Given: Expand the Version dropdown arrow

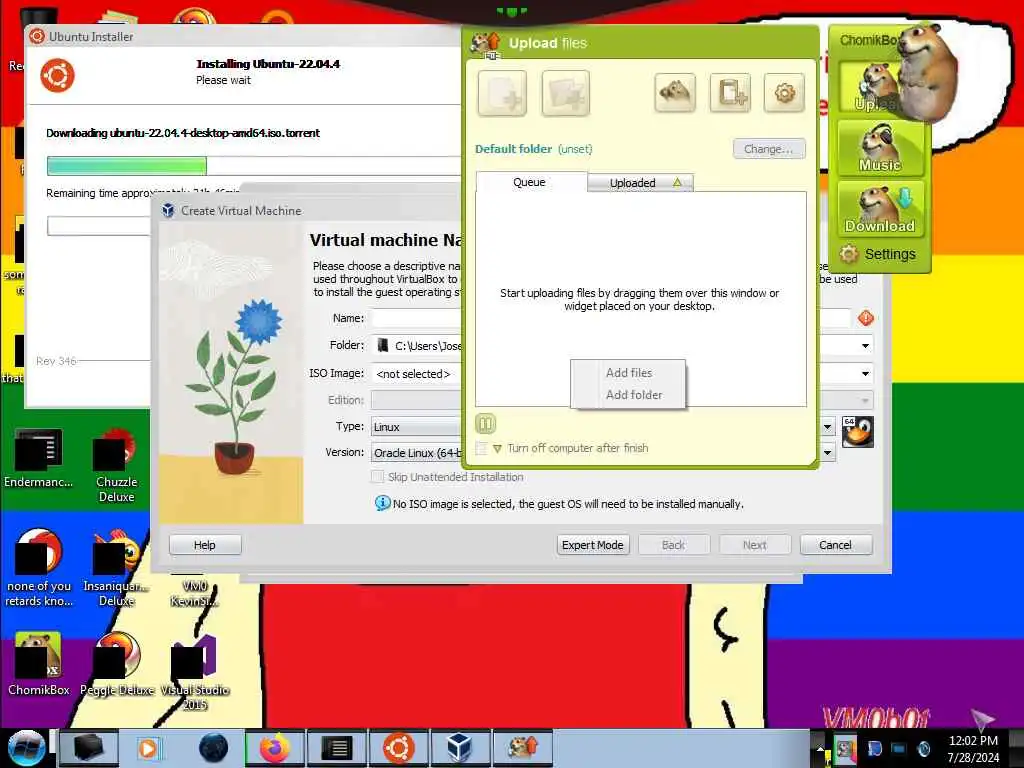Looking at the screenshot, I should click(827, 453).
